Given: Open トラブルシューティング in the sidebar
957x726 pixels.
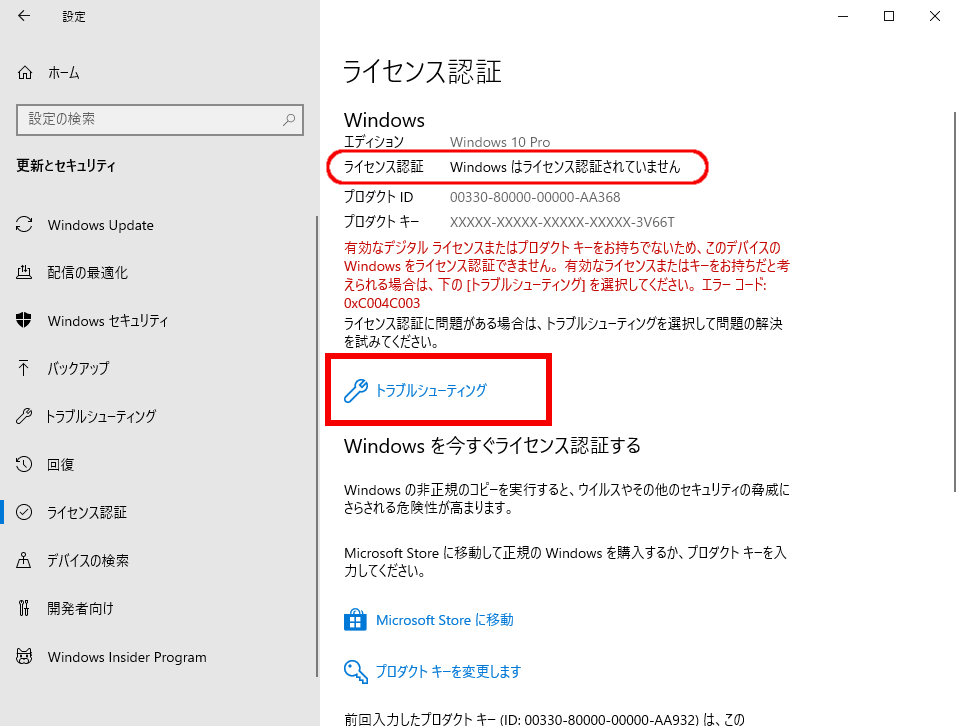Looking at the screenshot, I should pyautogui.click(x=101, y=416).
